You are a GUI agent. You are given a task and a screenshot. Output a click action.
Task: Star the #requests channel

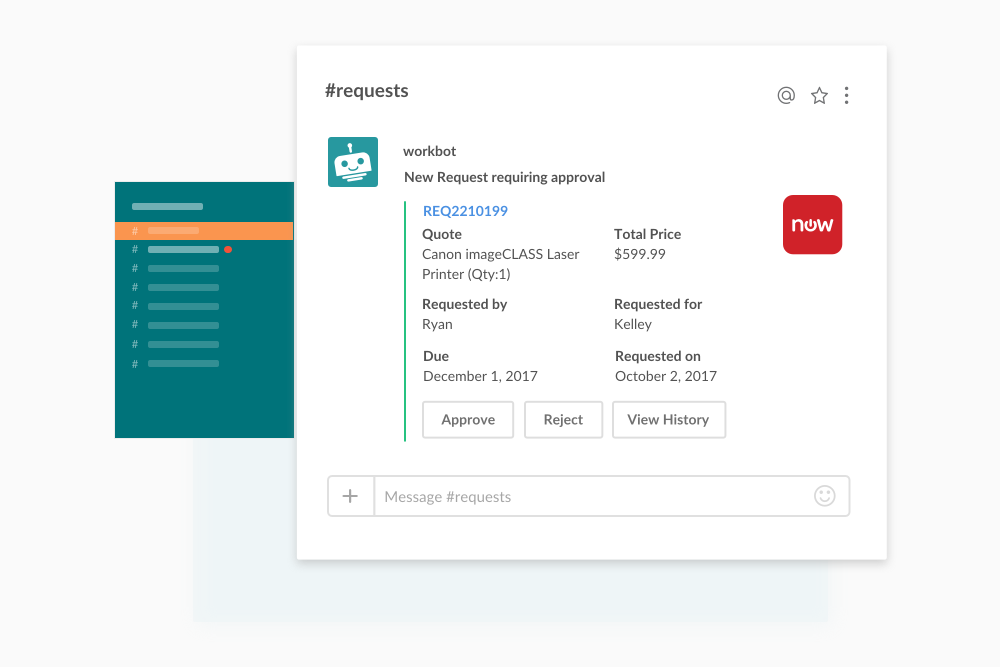(x=819, y=95)
